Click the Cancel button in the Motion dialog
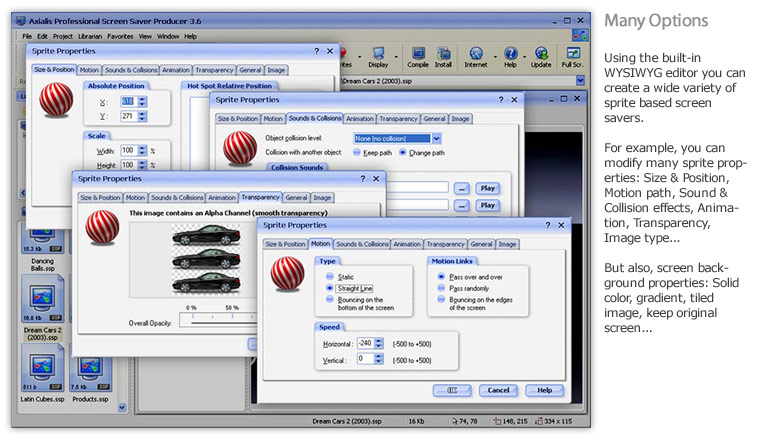Screen dimensions: 760x440 click(x=498, y=390)
